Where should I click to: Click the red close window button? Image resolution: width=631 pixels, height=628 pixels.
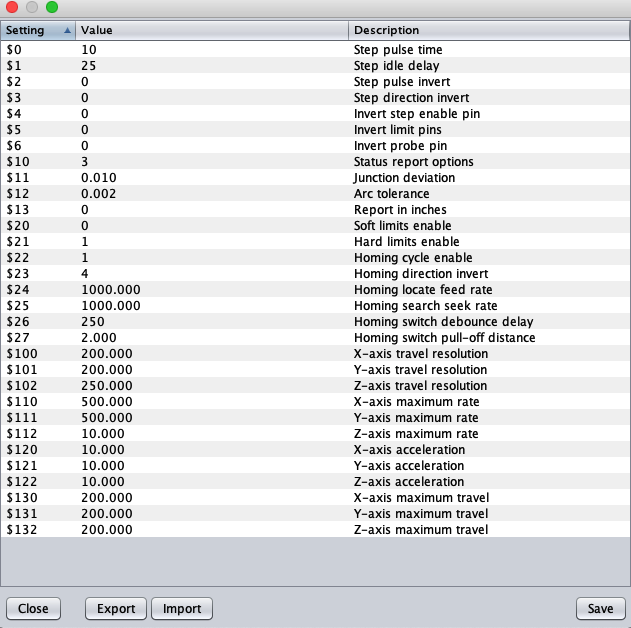point(12,7)
